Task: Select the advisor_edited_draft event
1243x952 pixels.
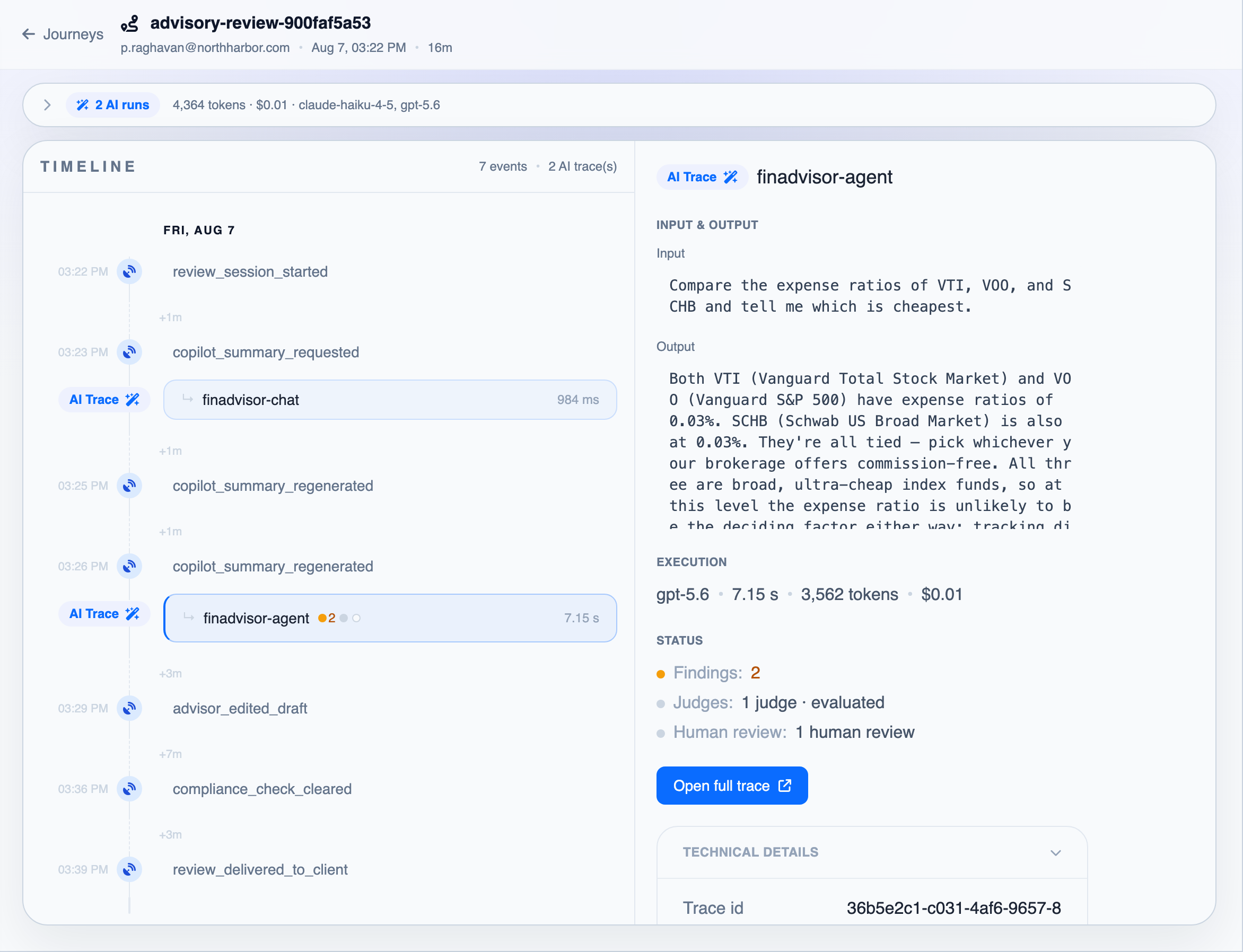Action: tap(240, 708)
